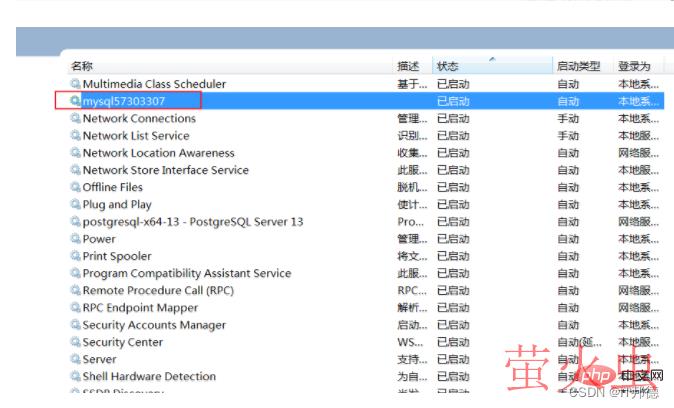Select Network Location Awareness service name
Image resolution: width=674 pixels, height=408 pixels.
158,153
